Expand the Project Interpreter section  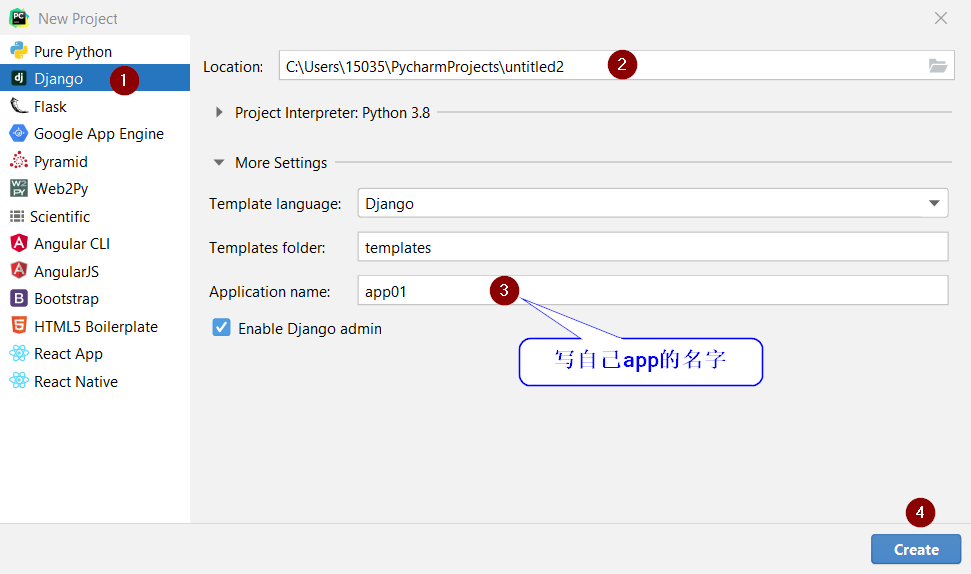(x=220, y=113)
